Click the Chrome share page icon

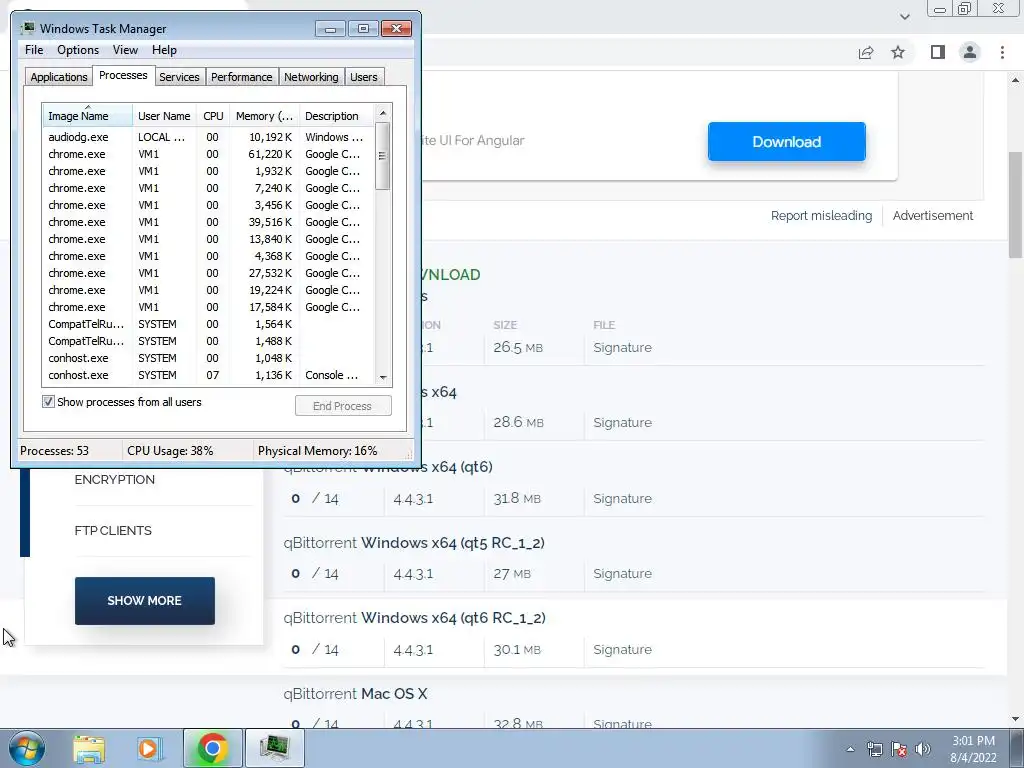click(x=866, y=53)
